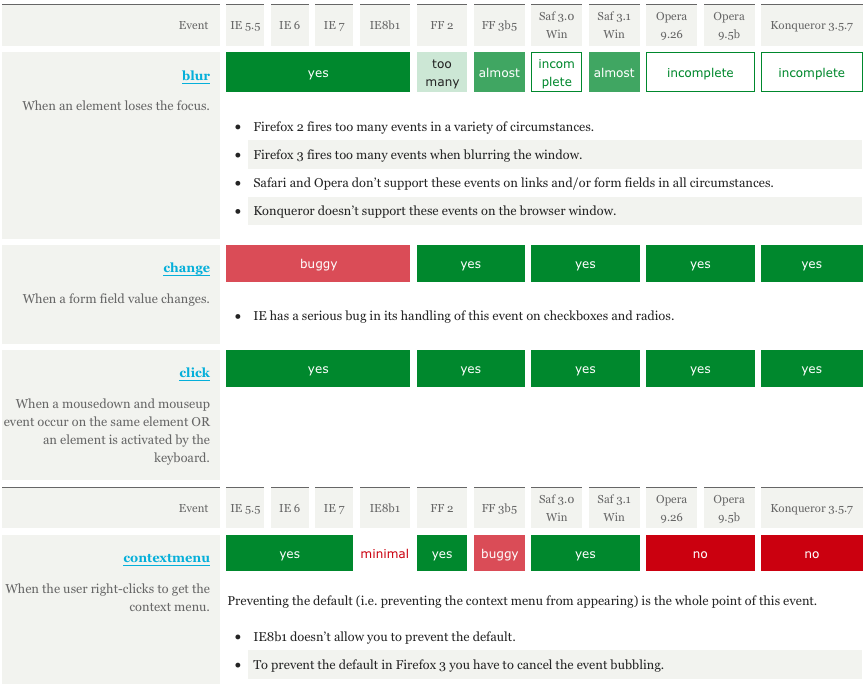
Task: Click description 'When a form field value changes.'
Action: tap(116, 299)
